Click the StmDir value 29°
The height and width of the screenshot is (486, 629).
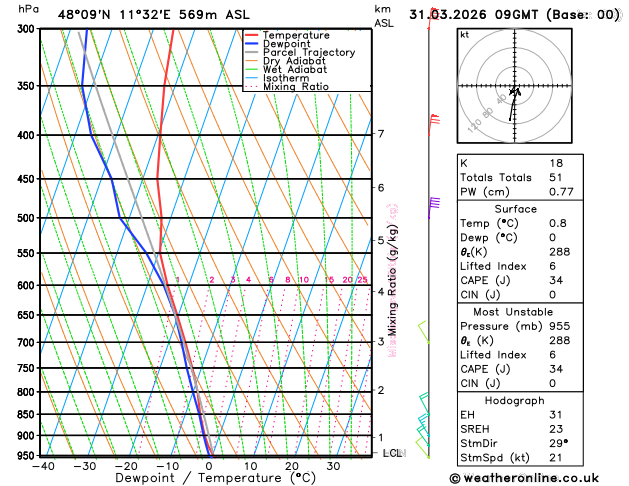click(558, 443)
